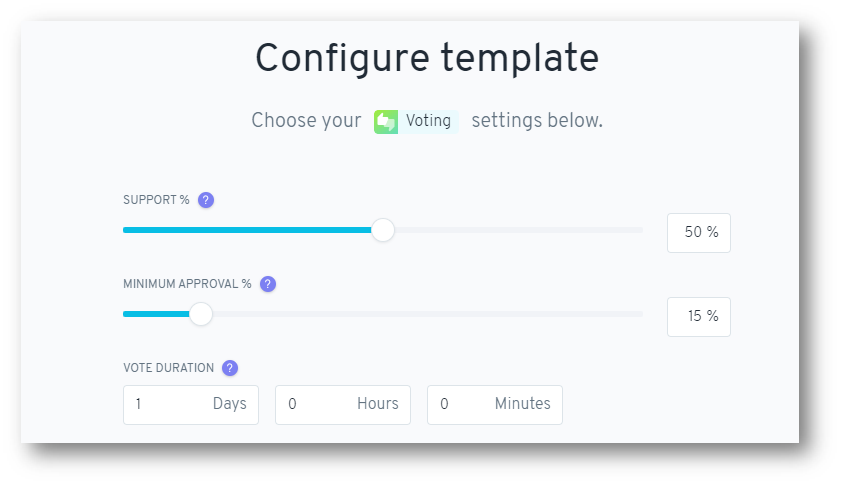841x485 pixels.
Task: Click the Minimum Approval slider handle
Action: click(201, 314)
